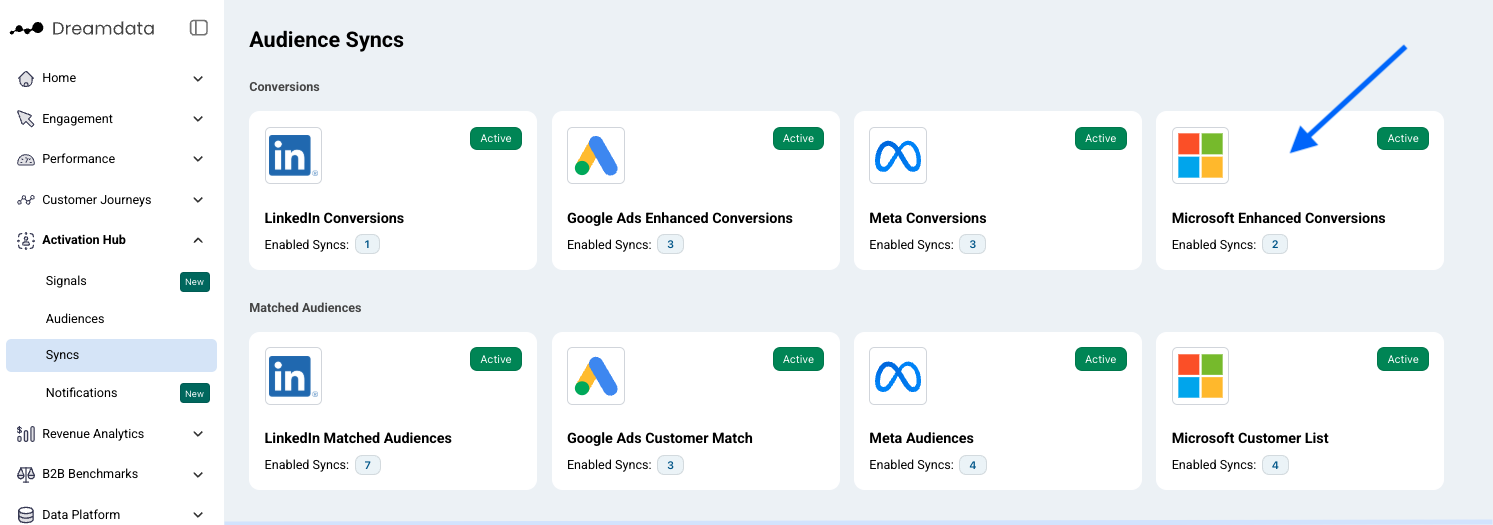
Task: Click the Google Ads Enhanced Conversions logo
Action: coord(596,155)
